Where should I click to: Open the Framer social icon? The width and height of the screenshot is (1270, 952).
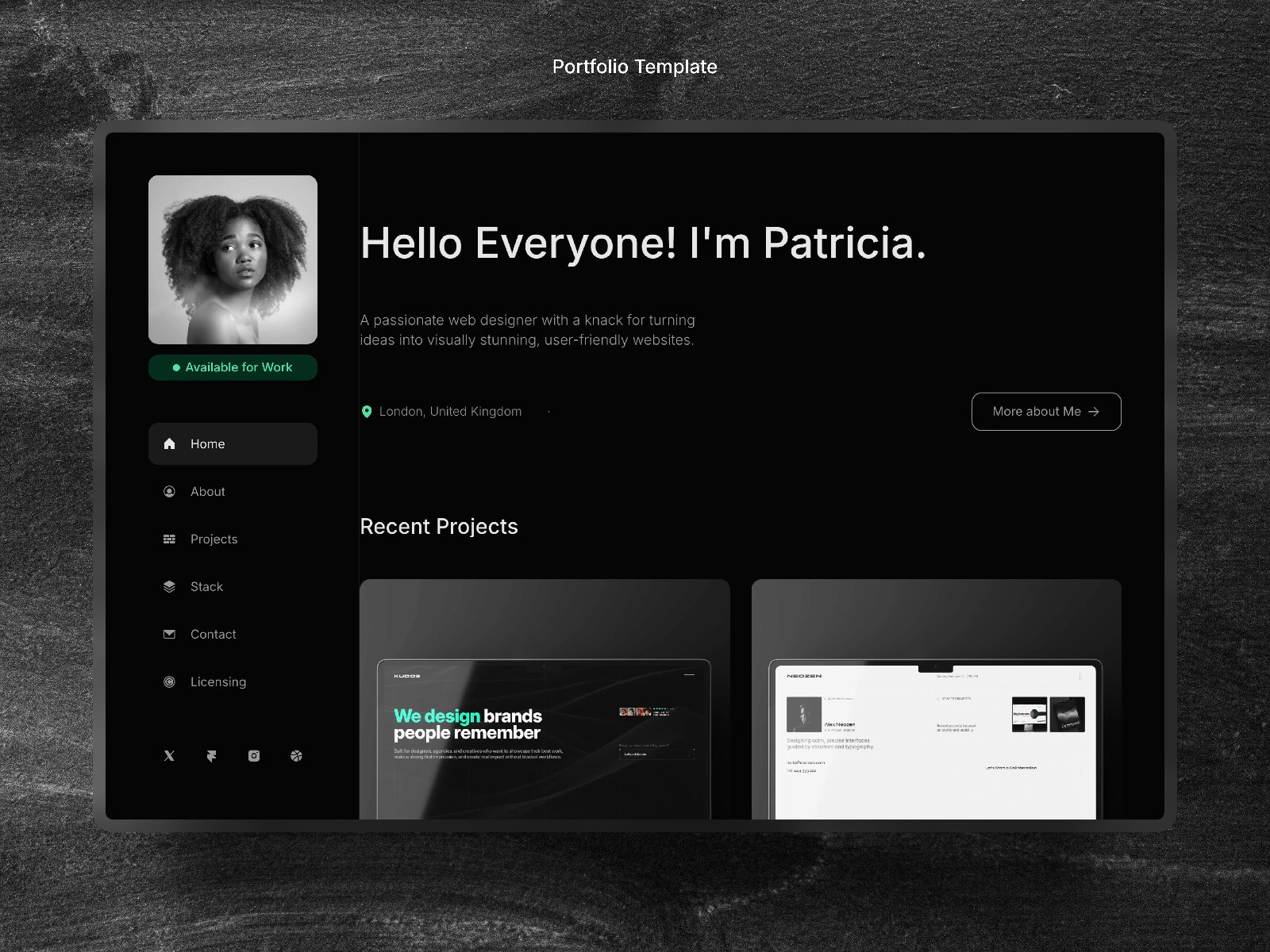click(211, 756)
